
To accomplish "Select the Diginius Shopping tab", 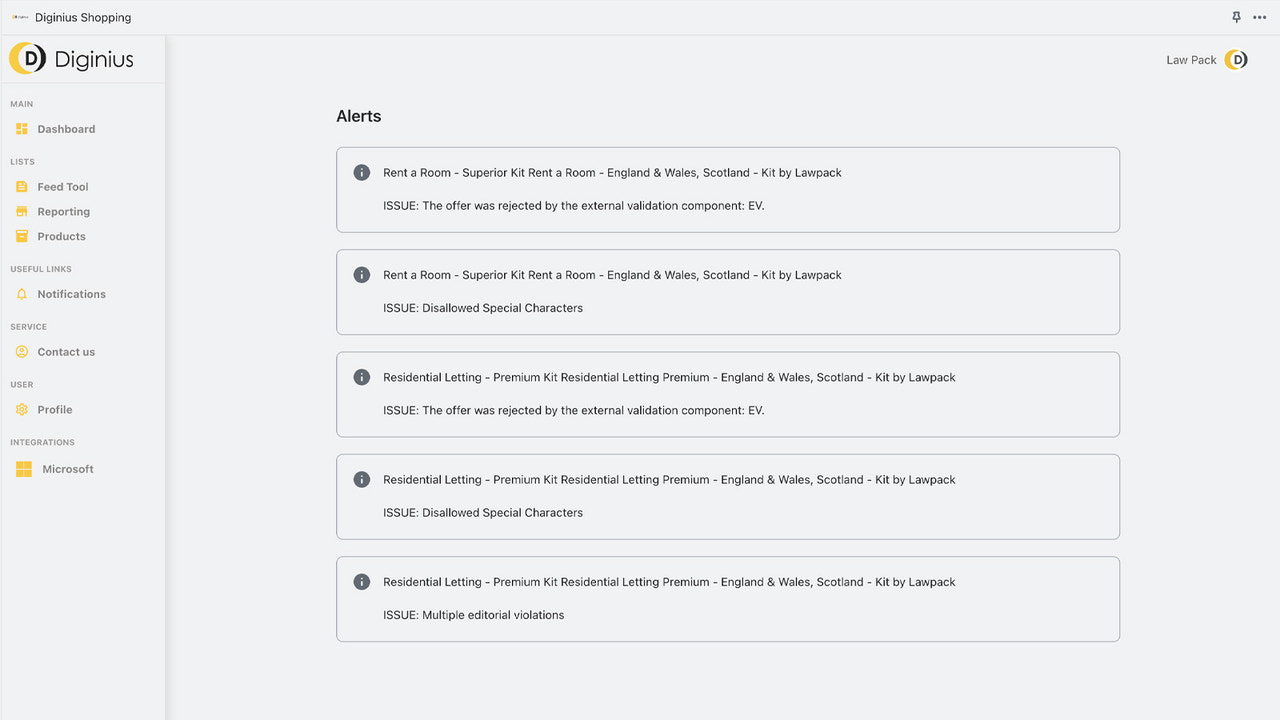I will tap(82, 17).
